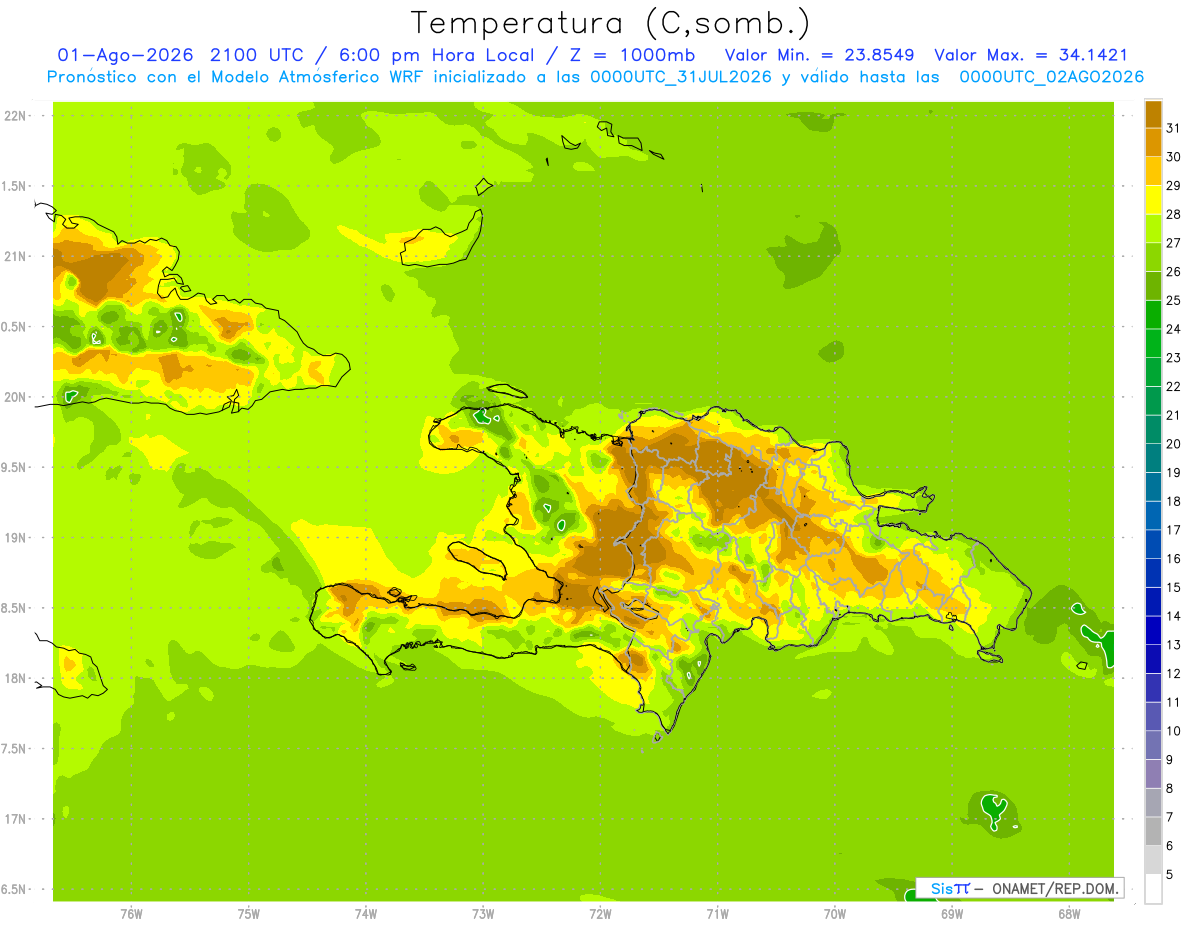
Task: Click purple swatch between 9 and 10
Action: (x=1153, y=745)
